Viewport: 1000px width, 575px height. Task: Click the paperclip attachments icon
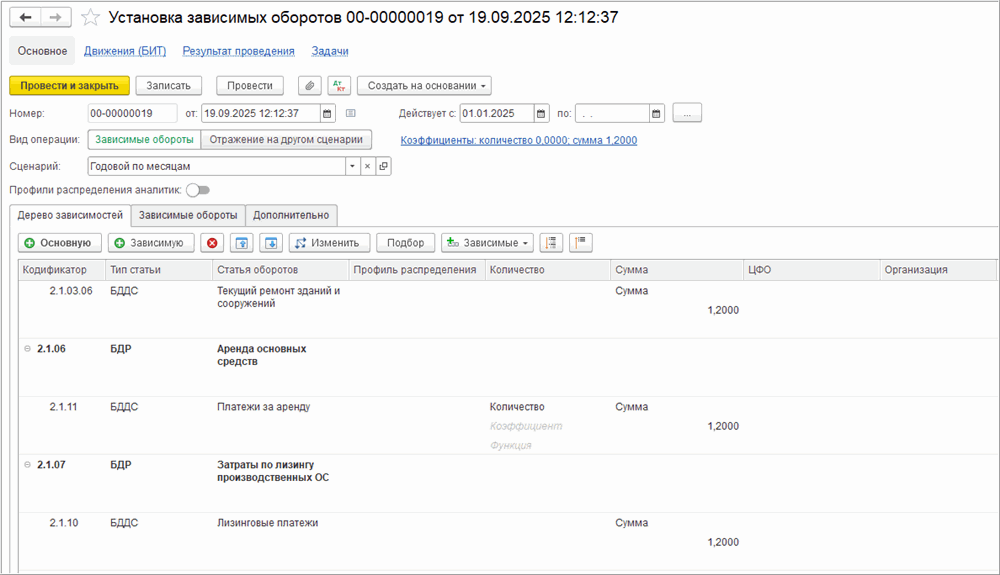click(311, 86)
